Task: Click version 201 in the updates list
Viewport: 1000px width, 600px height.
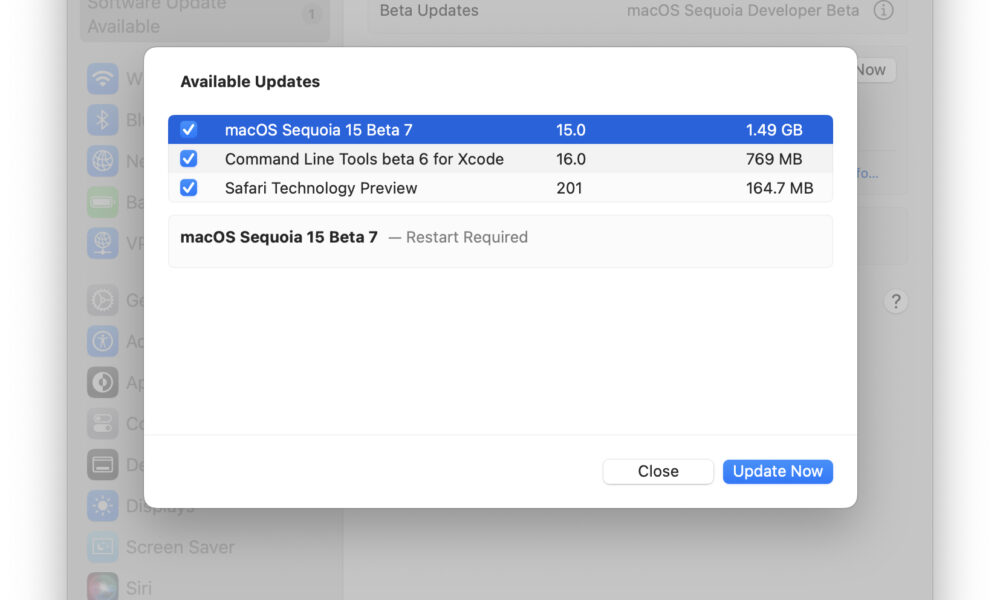Action: [569, 188]
